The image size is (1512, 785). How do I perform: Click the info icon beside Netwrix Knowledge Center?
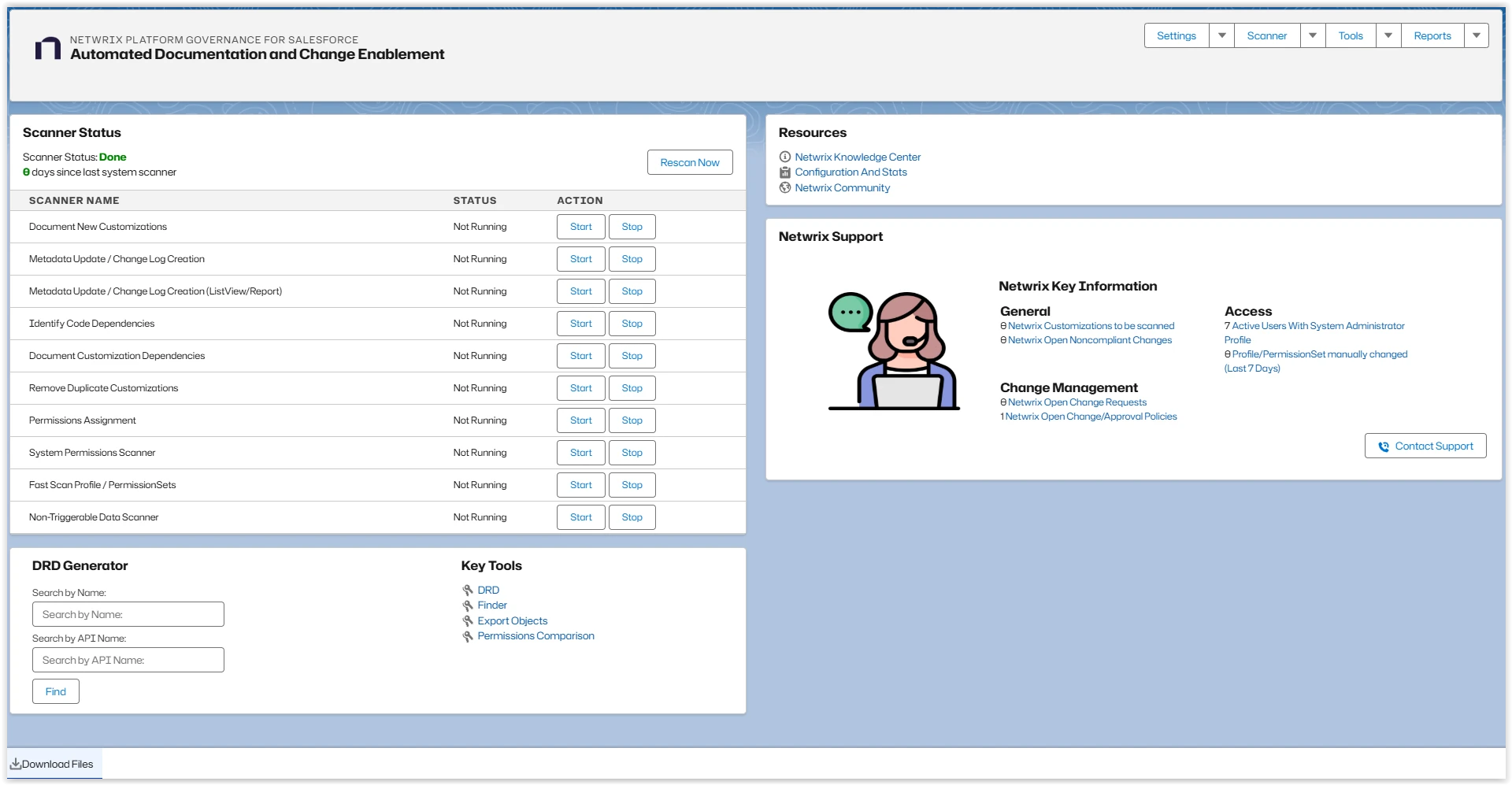[784, 157]
